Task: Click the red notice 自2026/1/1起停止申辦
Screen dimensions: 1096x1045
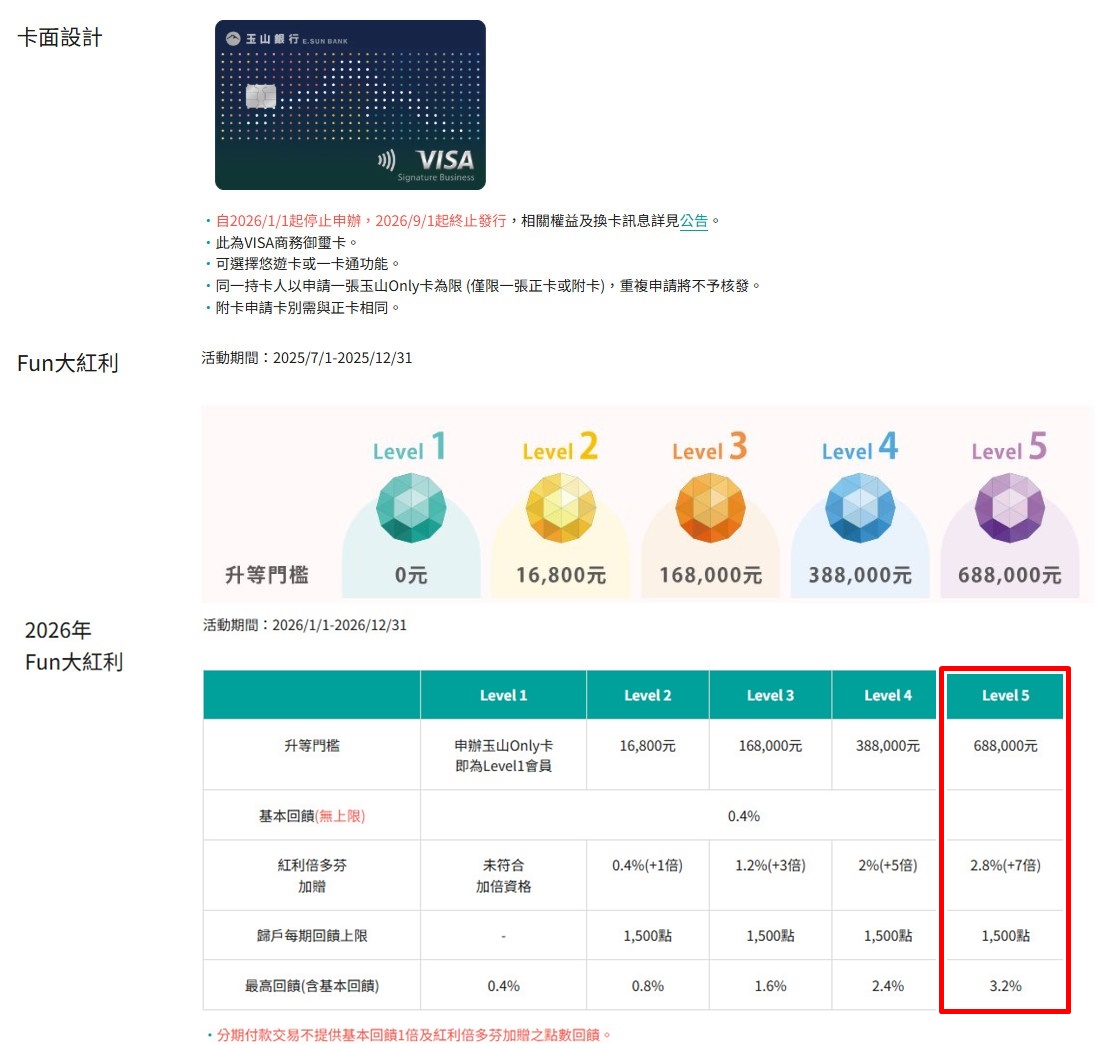Action: [361, 221]
